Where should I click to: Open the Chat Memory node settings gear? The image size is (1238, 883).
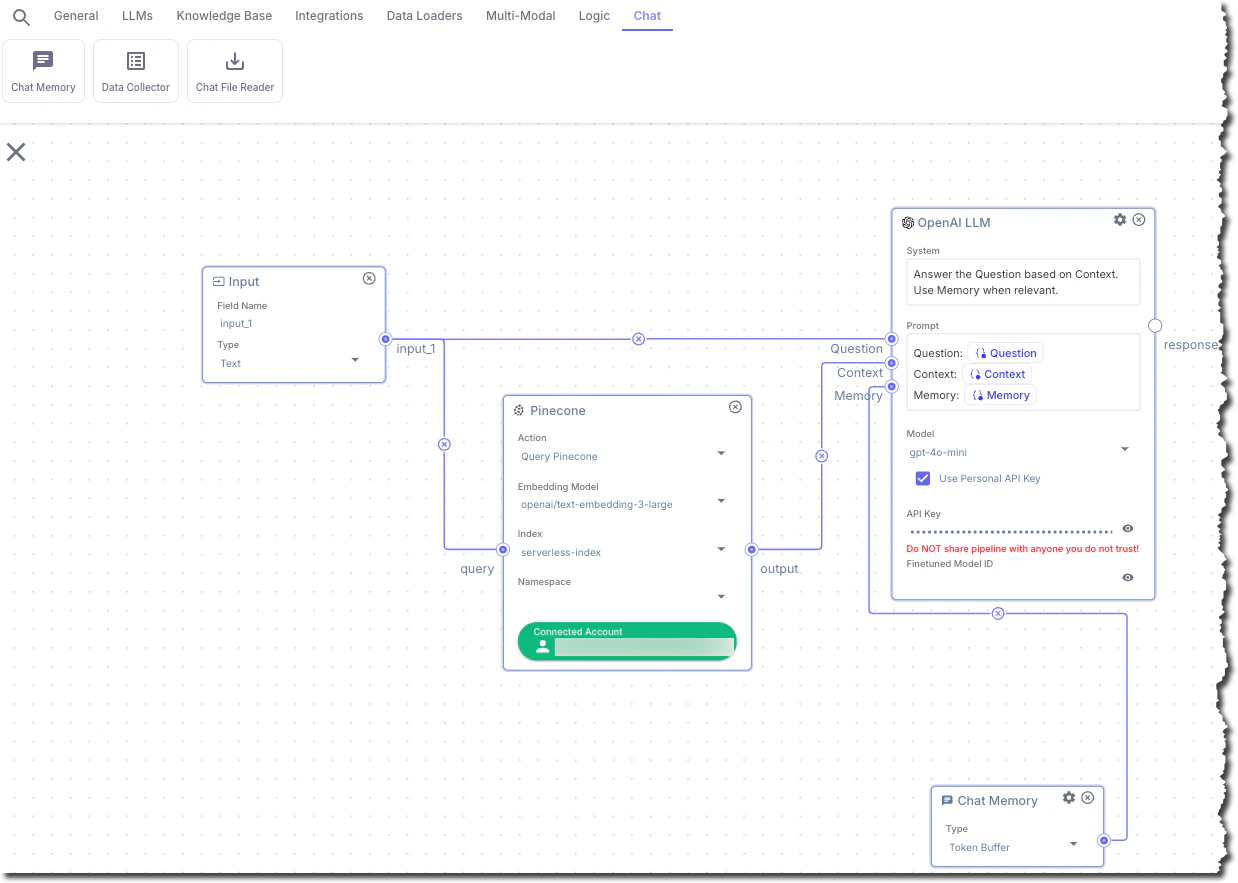[x=1069, y=797]
